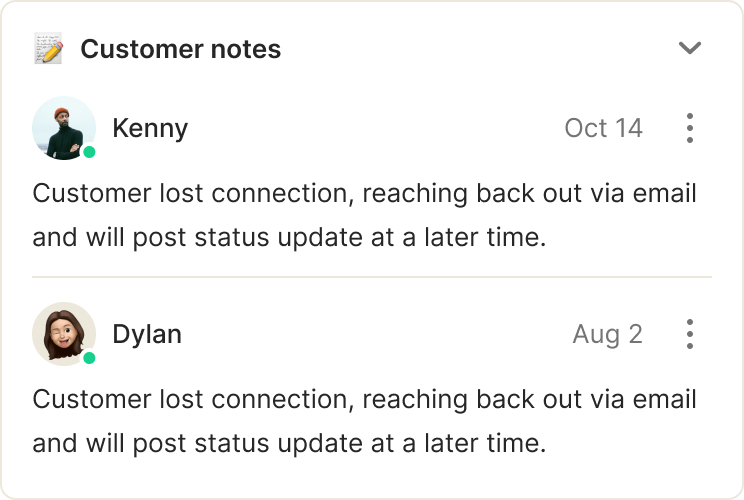Click the Aug 2 date
Screen dimensions: 744x500
coord(607,334)
